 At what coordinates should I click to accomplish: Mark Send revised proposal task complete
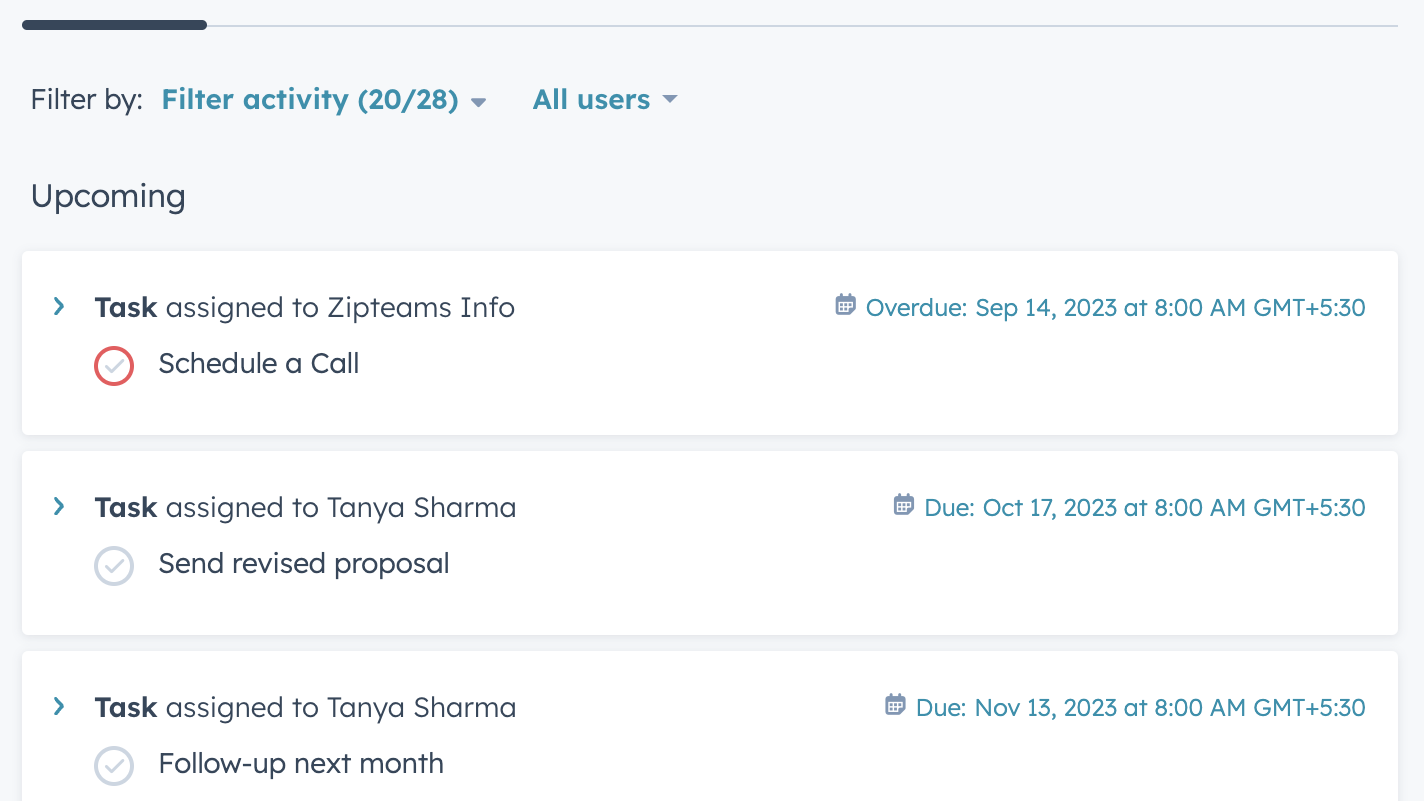click(x=114, y=565)
